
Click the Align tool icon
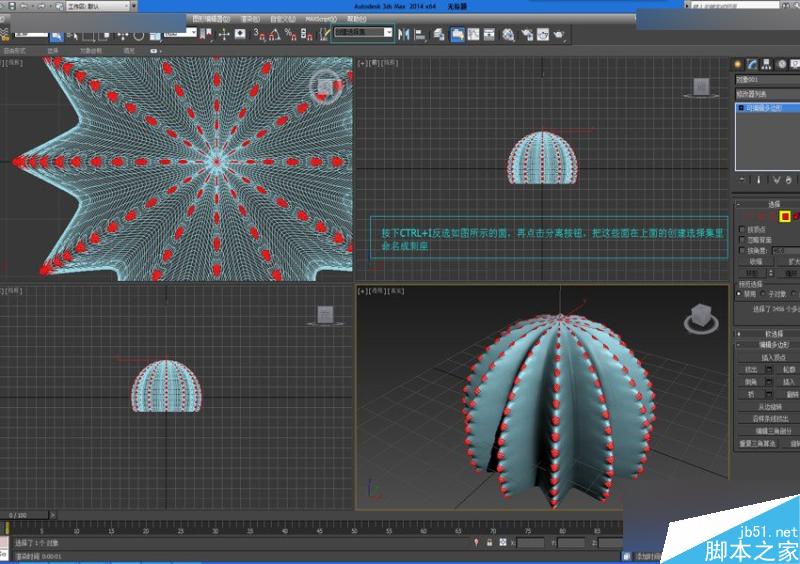point(420,34)
